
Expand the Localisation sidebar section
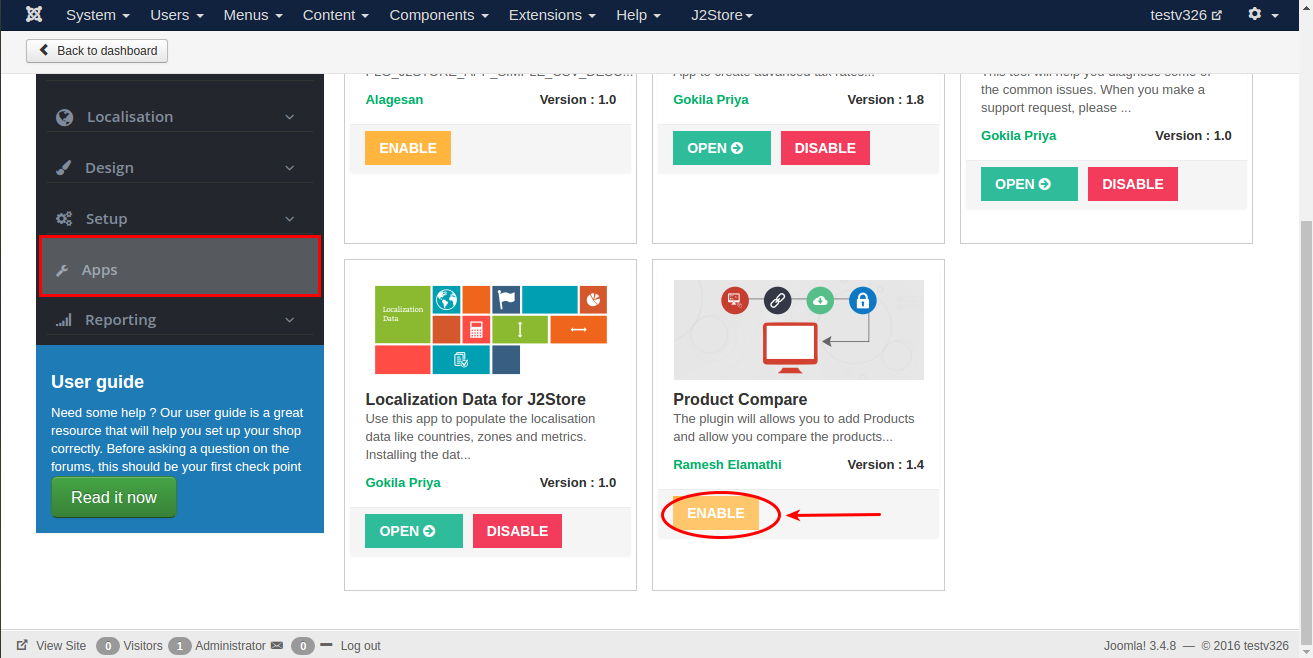pos(179,117)
